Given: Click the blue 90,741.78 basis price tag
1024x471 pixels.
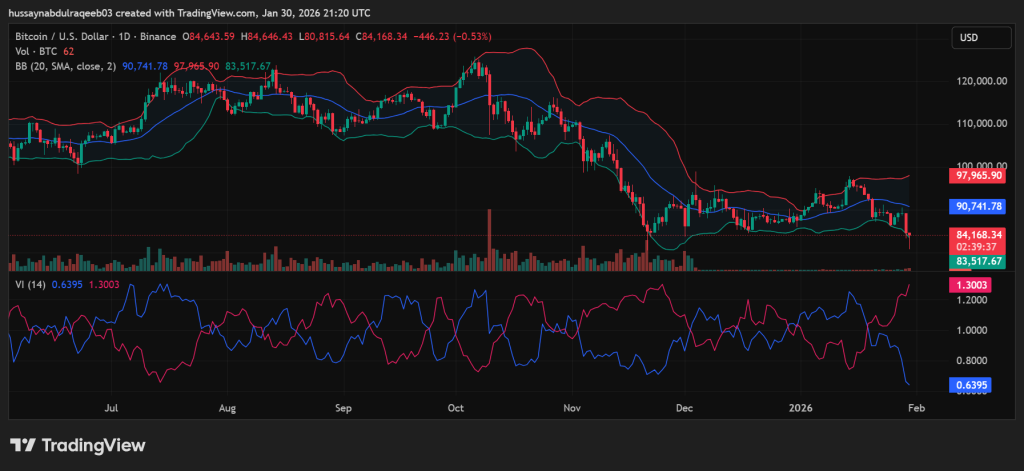Looking at the screenshot, I should click(978, 206).
